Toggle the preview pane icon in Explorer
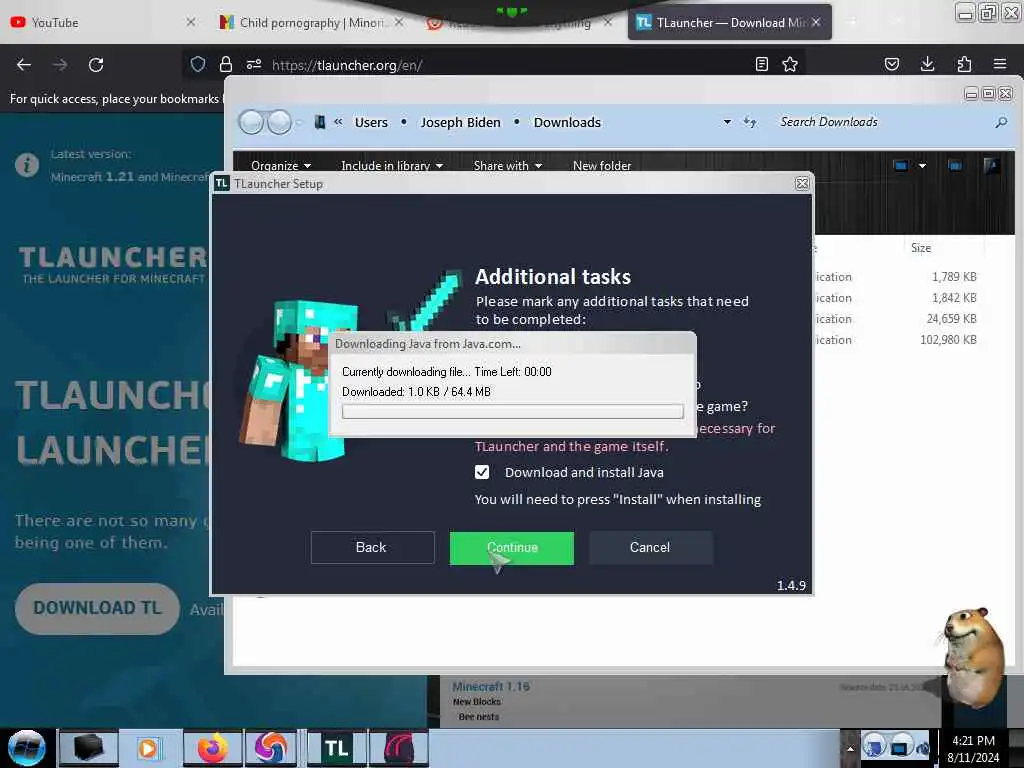Viewport: 1024px width, 768px height. pyautogui.click(x=955, y=165)
